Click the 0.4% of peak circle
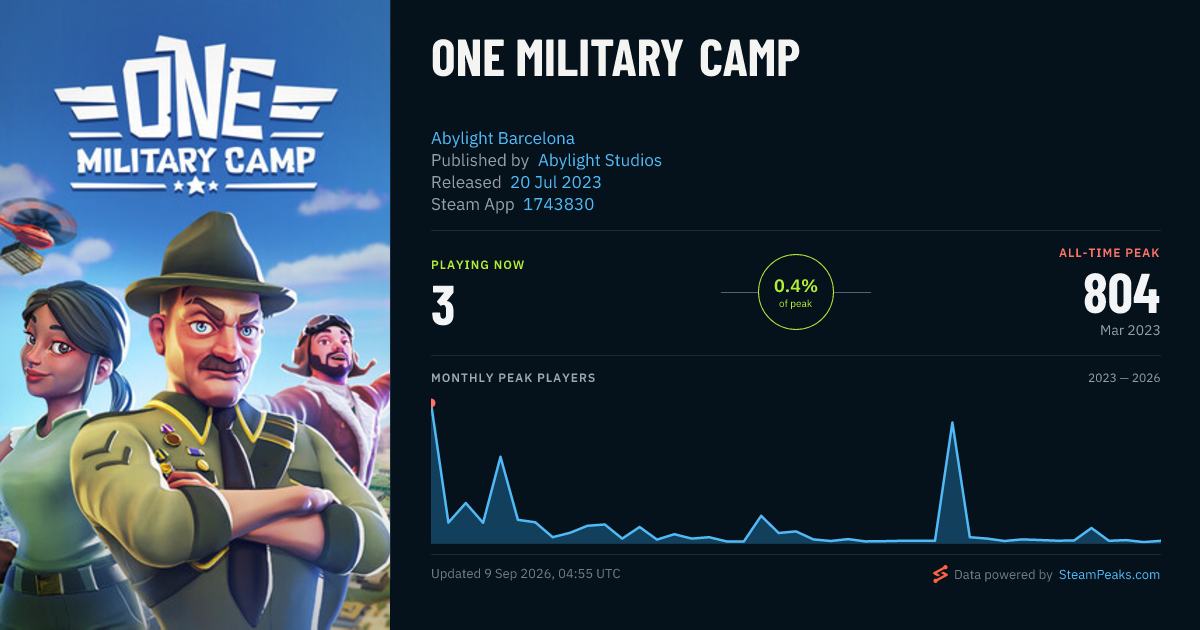Image resolution: width=1200 pixels, height=630 pixels. 796,292
